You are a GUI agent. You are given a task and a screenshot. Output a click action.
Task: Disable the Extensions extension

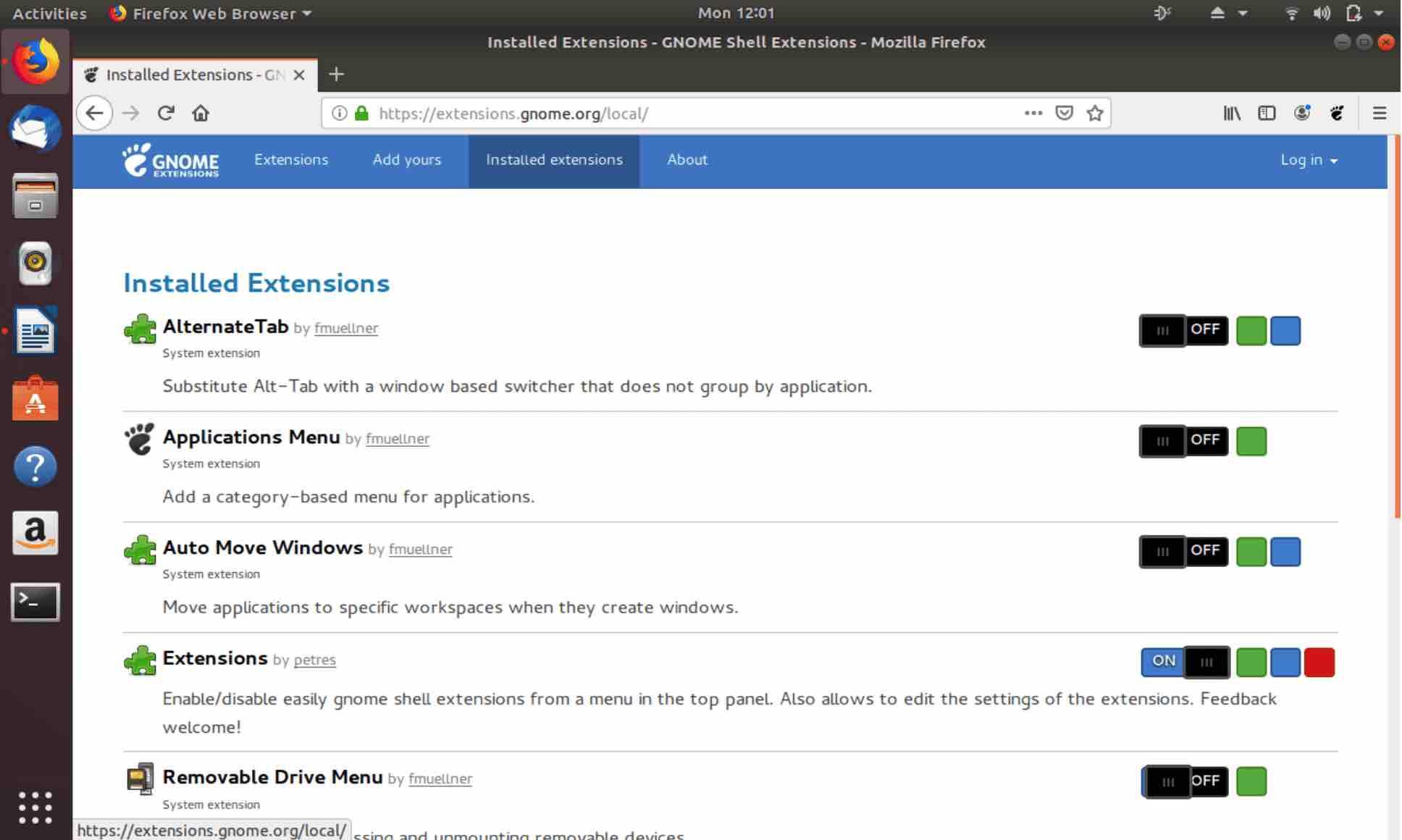[x=1185, y=662]
